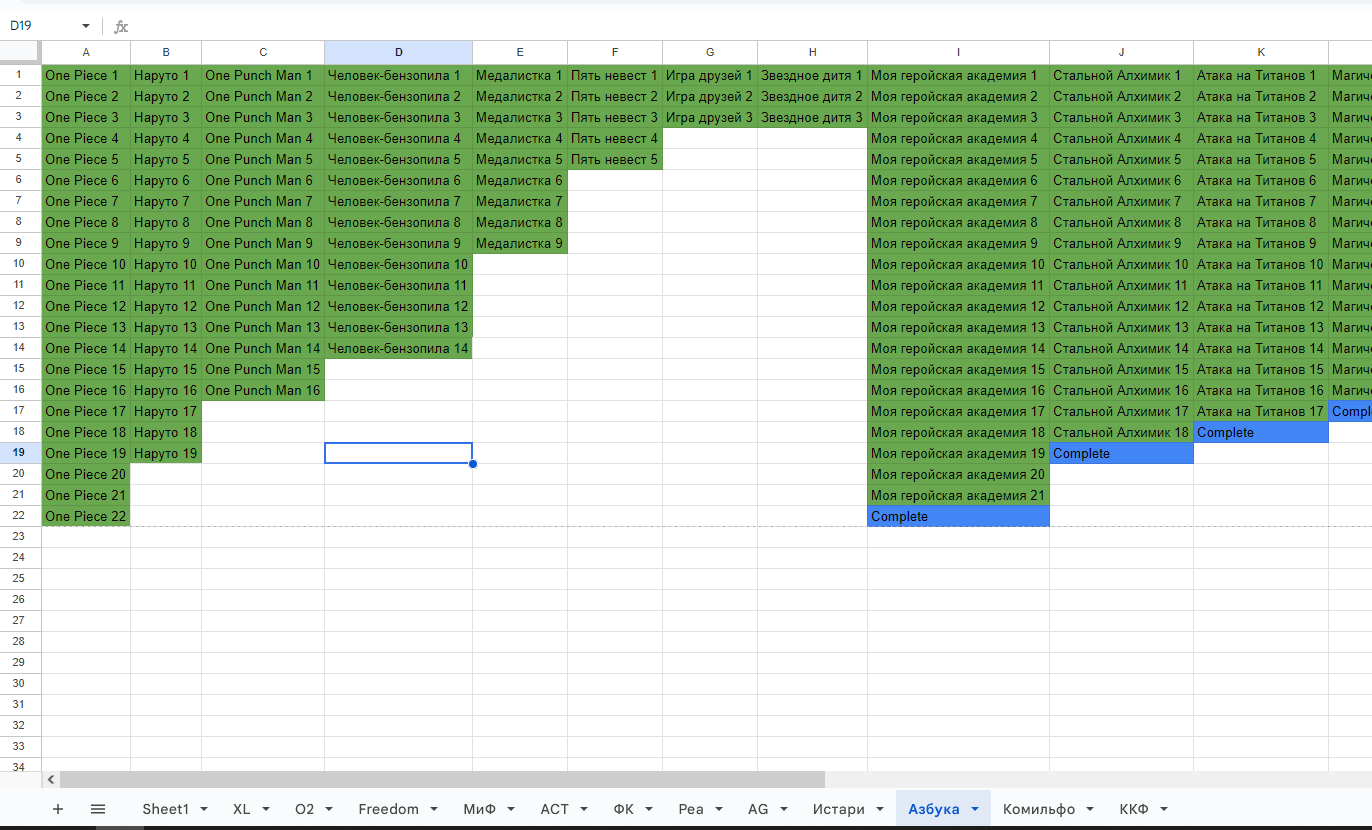Open the Freedom tab dropdown arrow
1372x830 pixels.
tap(434, 809)
